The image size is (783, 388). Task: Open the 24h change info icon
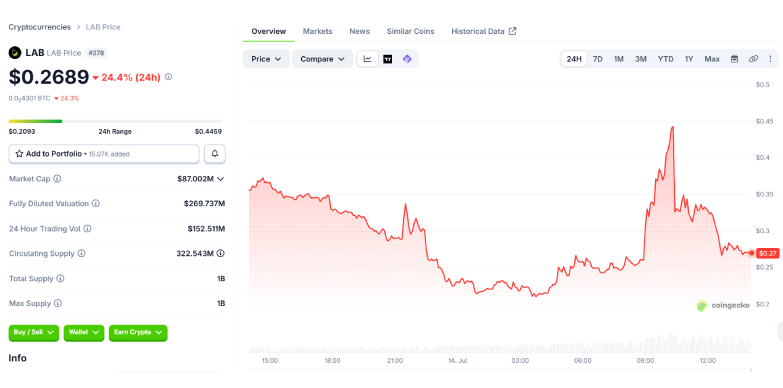pyautogui.click(x=168, y=77)
